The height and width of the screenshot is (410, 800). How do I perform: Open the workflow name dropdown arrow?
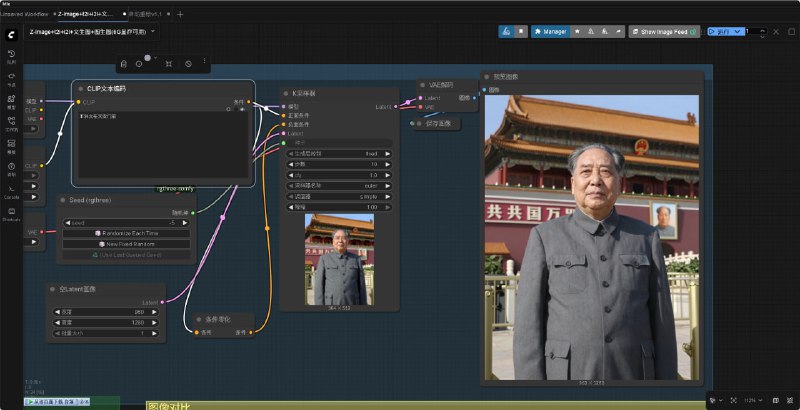tap(153, 32)
